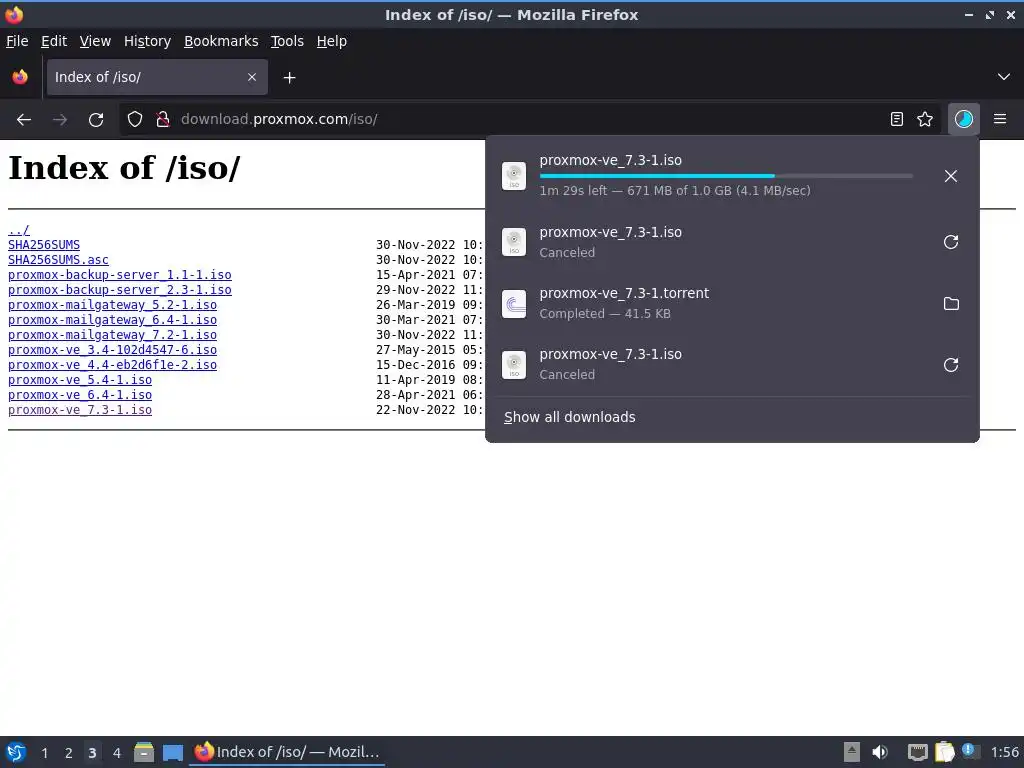Open the removable media eject tray icon
Viewport: 1024px width, 768px height.
[x=852, y=752]
